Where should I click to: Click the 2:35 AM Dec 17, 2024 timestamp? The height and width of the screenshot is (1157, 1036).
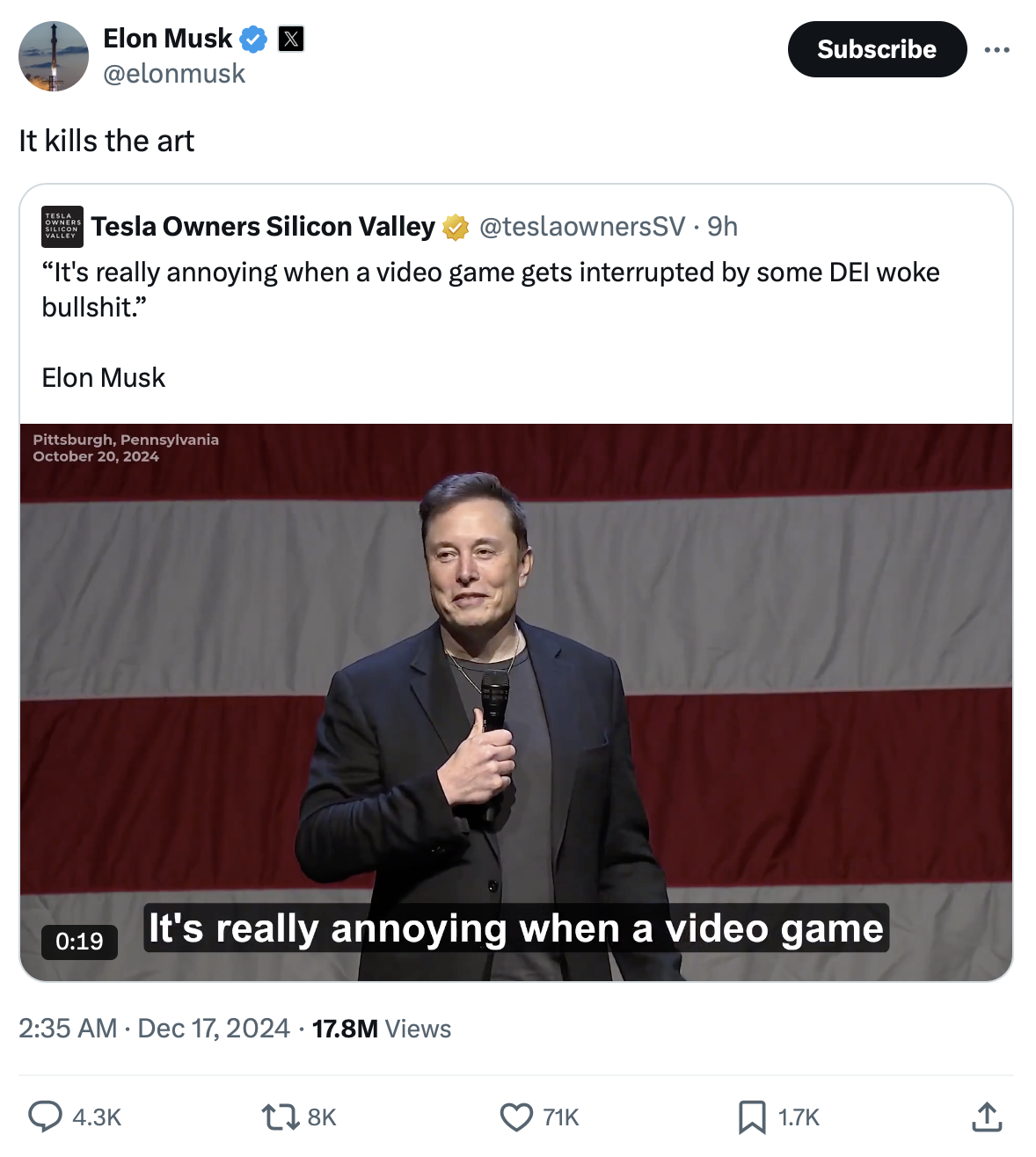[x=154, y=1028]
